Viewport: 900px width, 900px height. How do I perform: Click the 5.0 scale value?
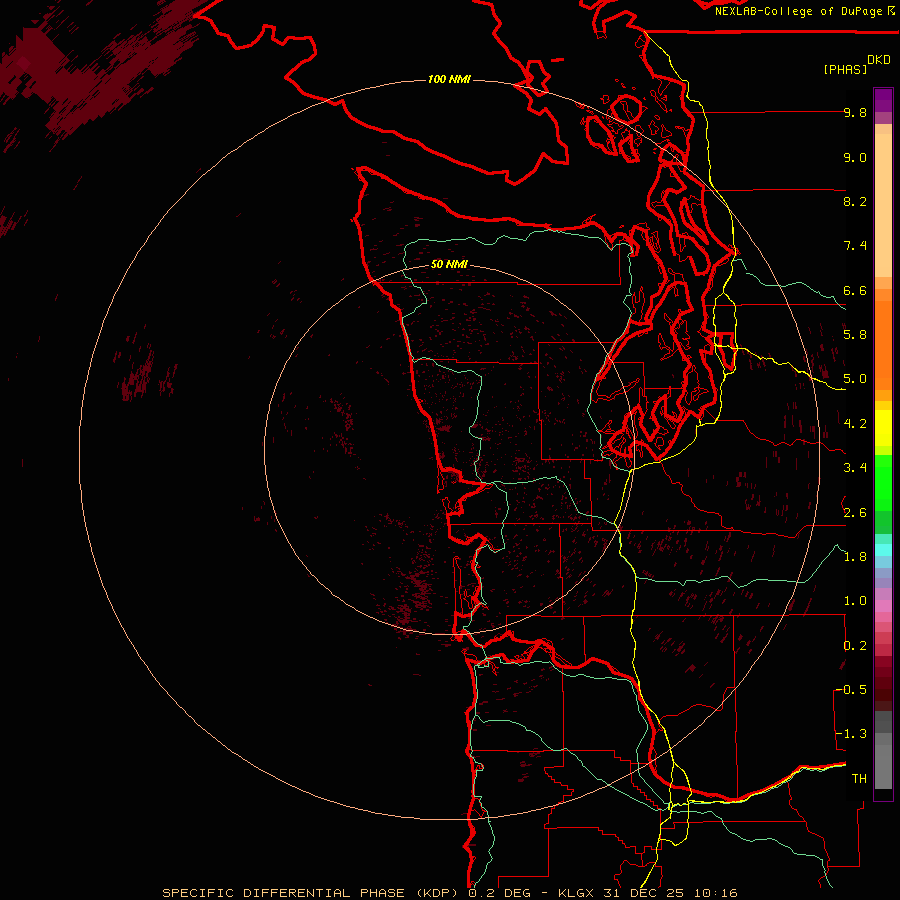click(x=855, y=379)
